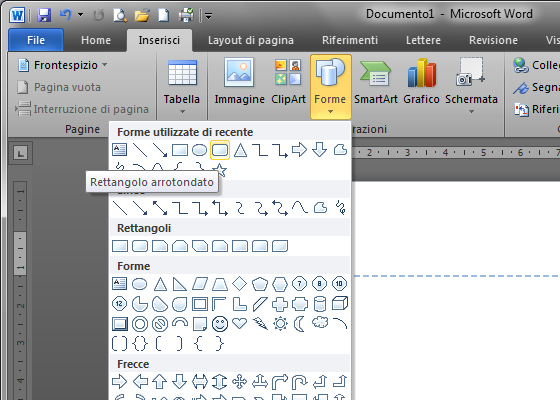Click the Undo arrow icon

coord(66,15)
